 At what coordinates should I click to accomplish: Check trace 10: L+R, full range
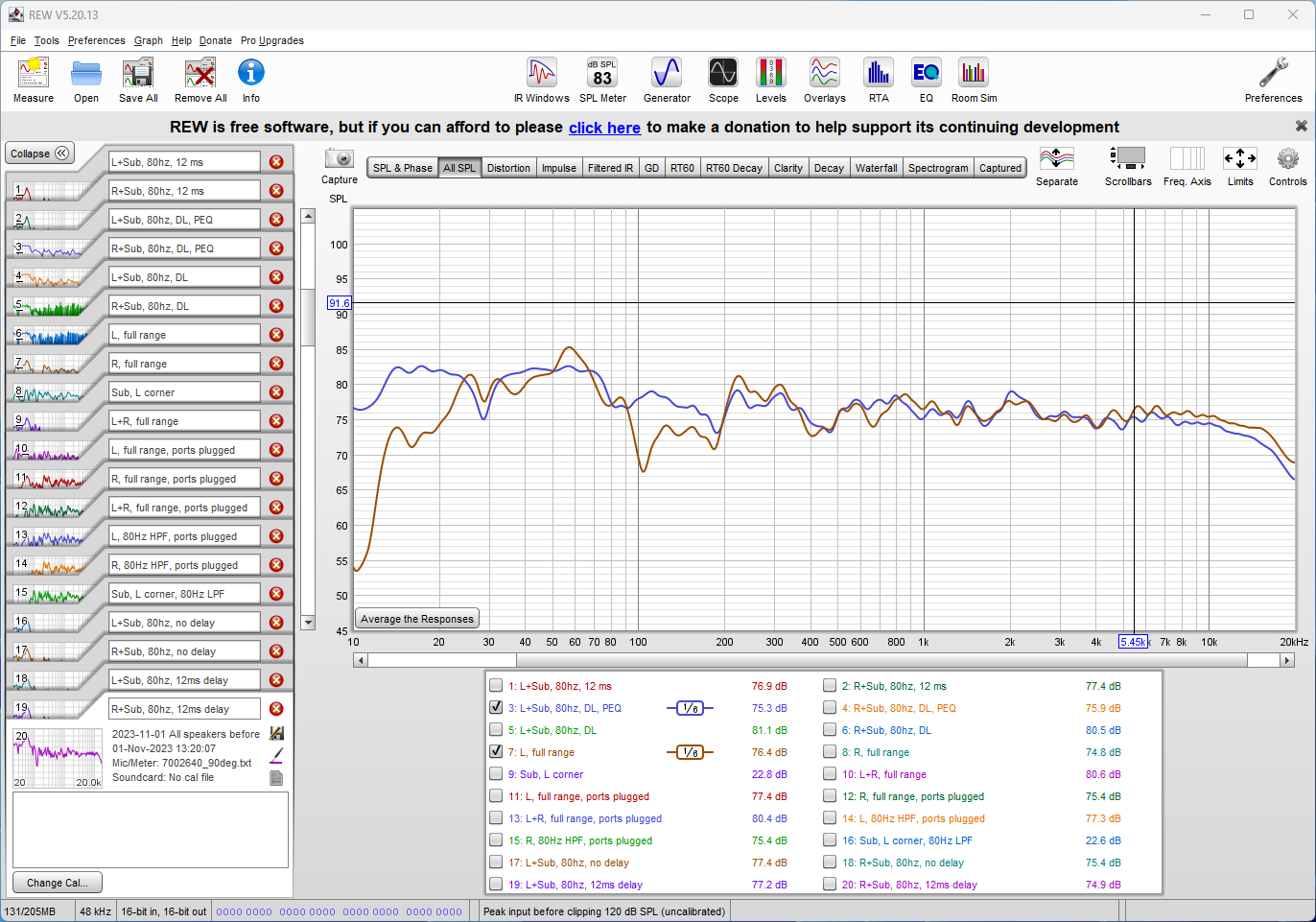(x=830, y=774)
